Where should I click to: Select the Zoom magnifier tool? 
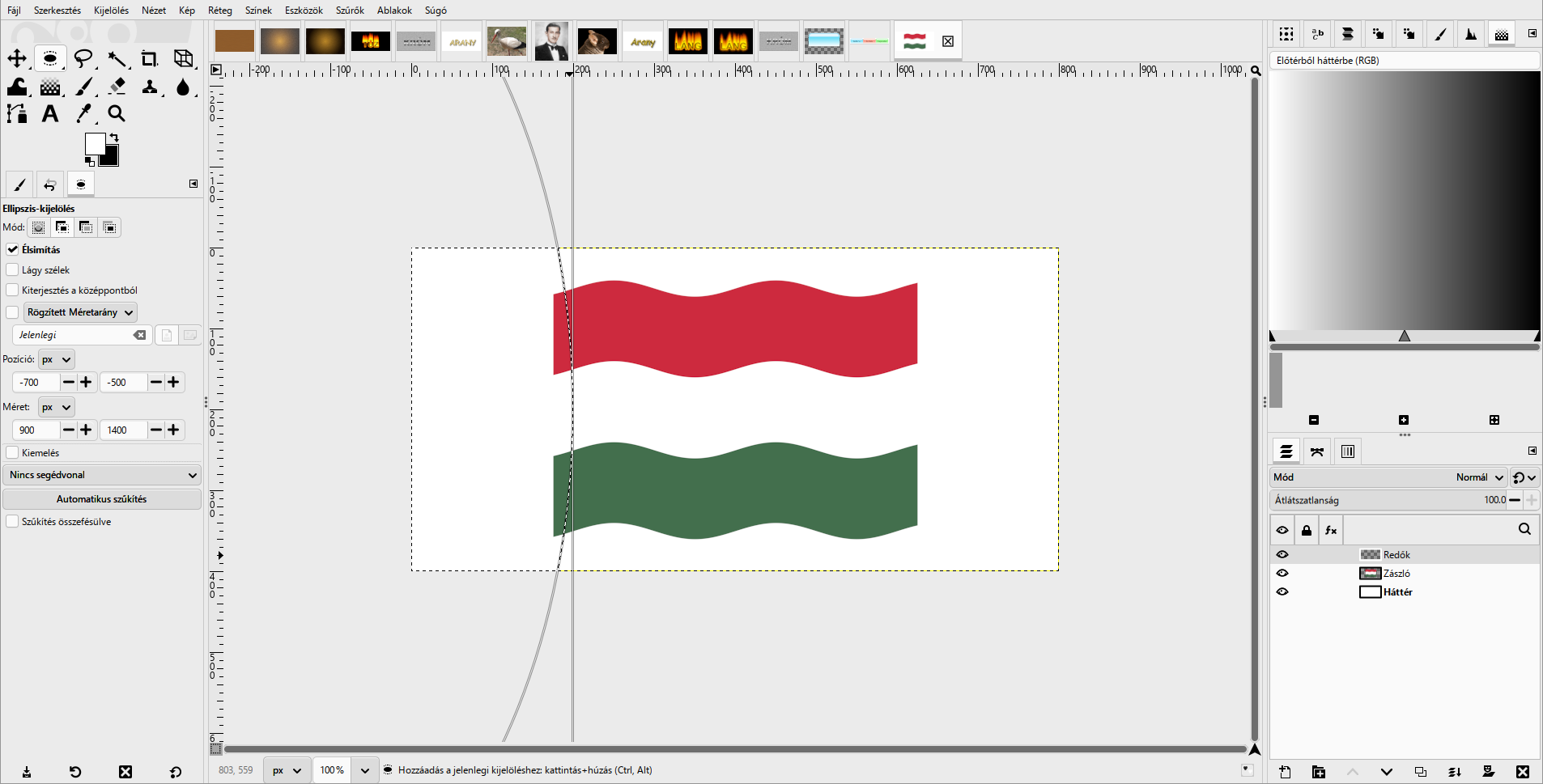click(x=117, y=113)
